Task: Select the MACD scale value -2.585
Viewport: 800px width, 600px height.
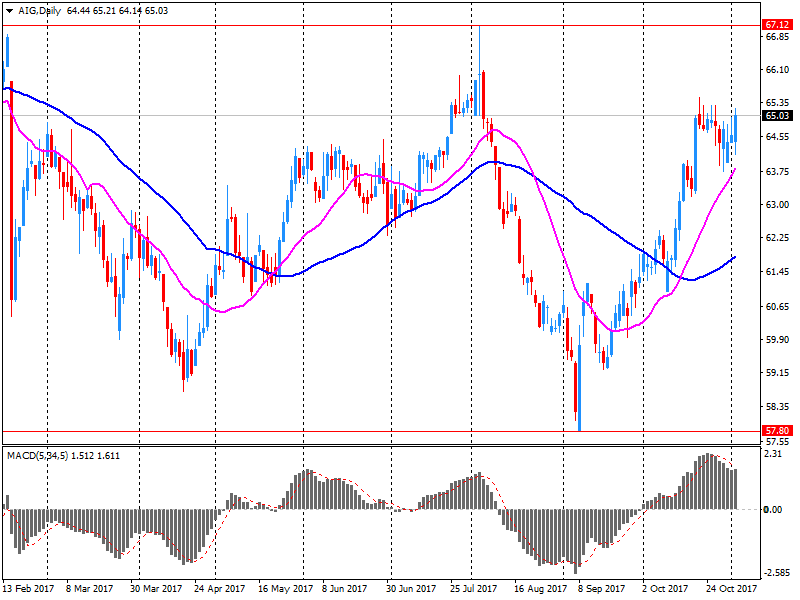Action: point(777,573)
